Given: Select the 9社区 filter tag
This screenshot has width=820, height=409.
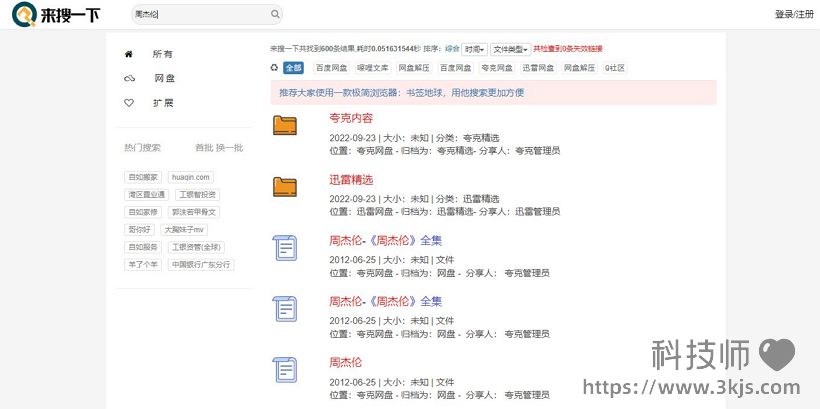Looking at the screenshot, I should (615, 67).
